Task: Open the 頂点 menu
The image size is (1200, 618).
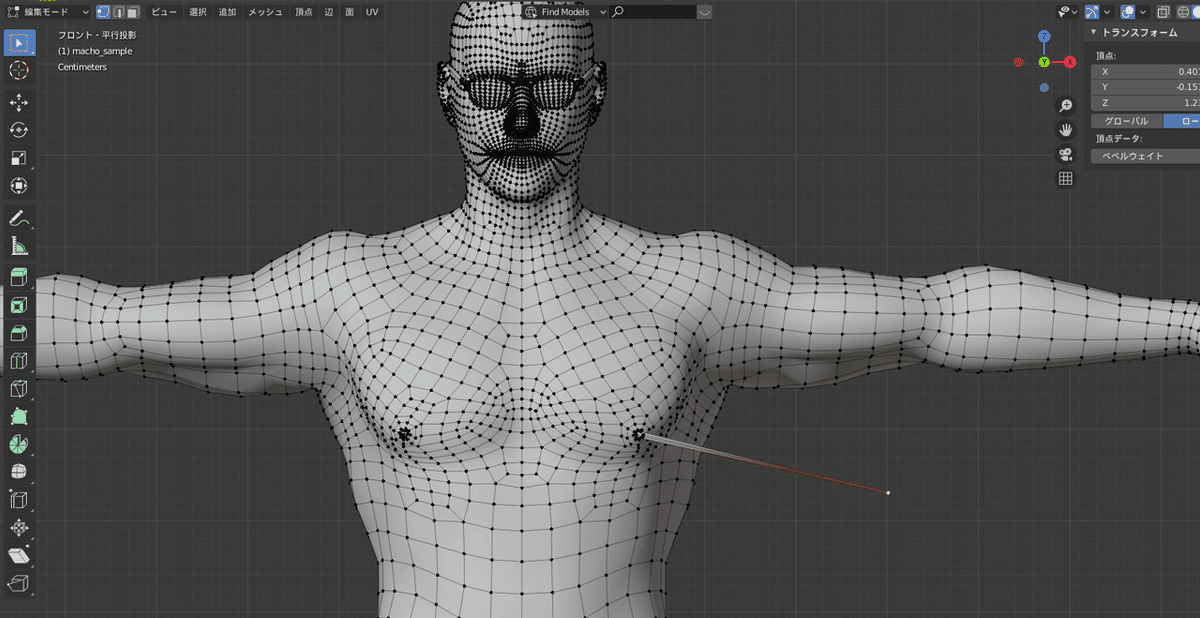Action: (x=303, y=12)
